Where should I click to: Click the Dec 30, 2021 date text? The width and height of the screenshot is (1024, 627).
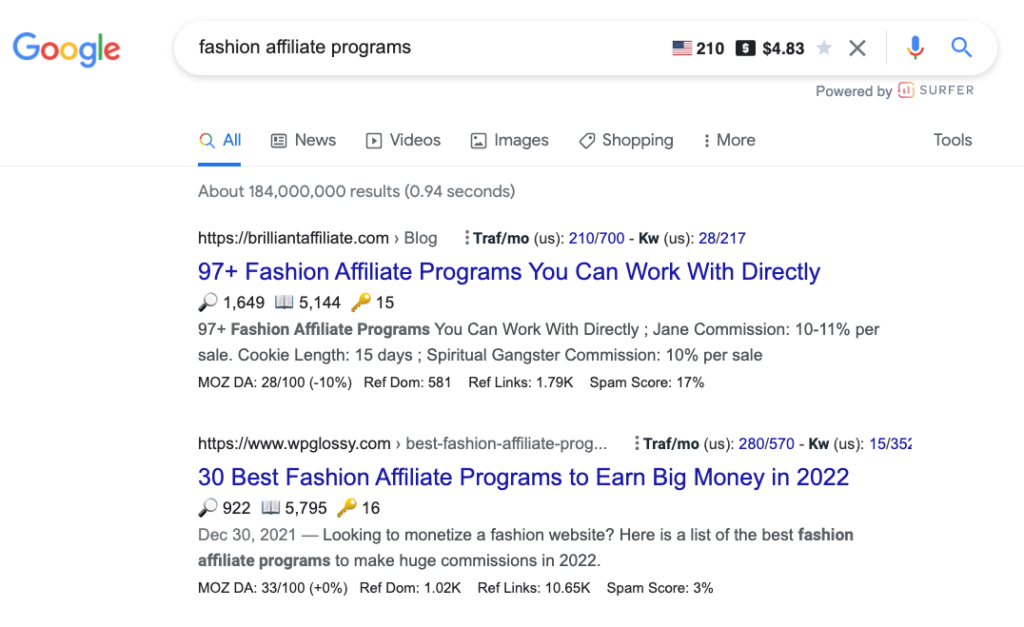247,535
